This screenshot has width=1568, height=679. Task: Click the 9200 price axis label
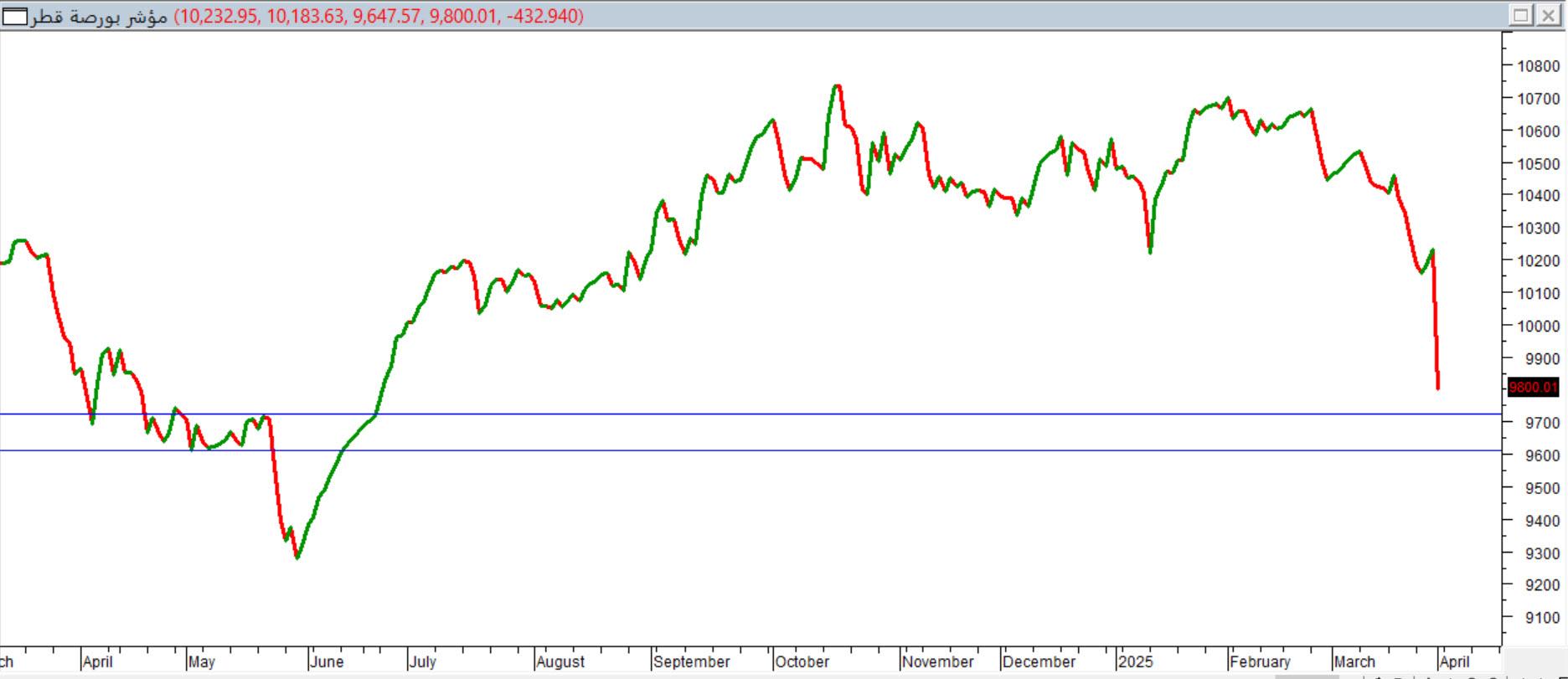(1542, 586)
